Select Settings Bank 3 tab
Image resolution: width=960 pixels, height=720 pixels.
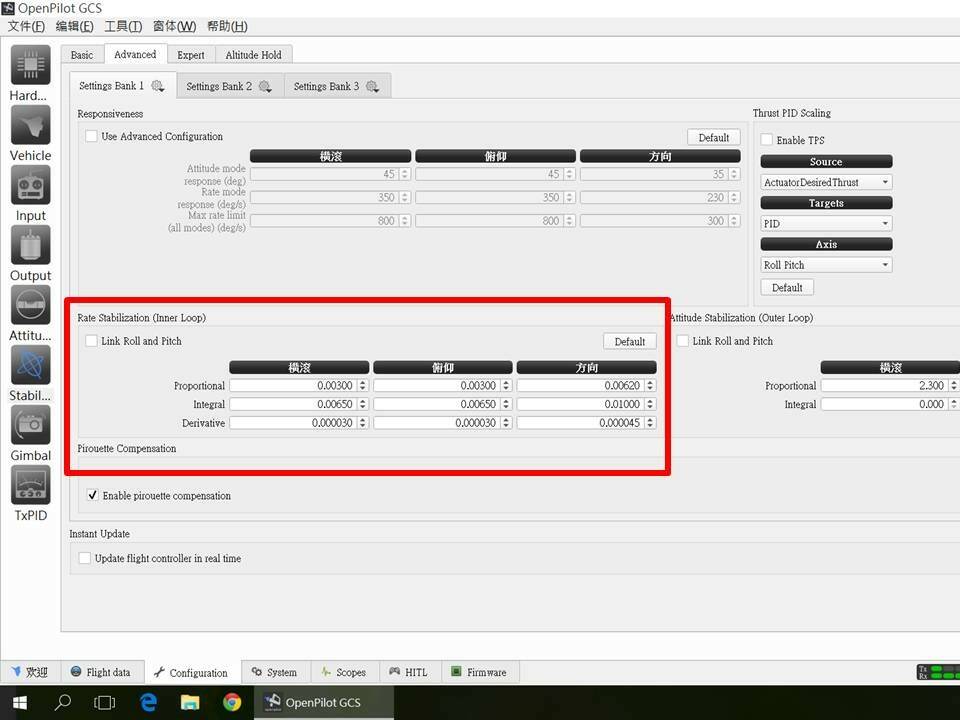coord(337,86)
